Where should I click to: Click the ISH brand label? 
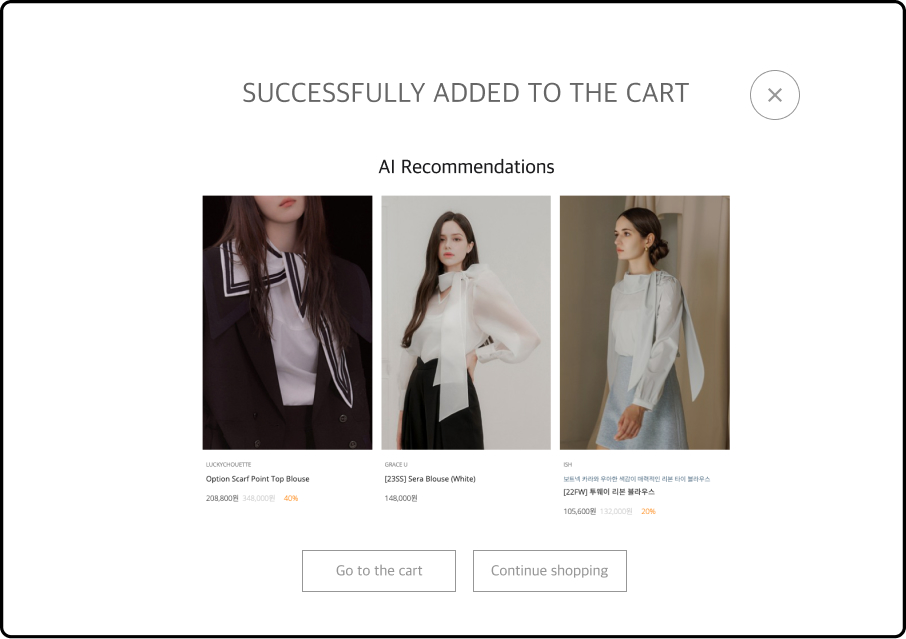pyautogui.click(x=568, y=465)
